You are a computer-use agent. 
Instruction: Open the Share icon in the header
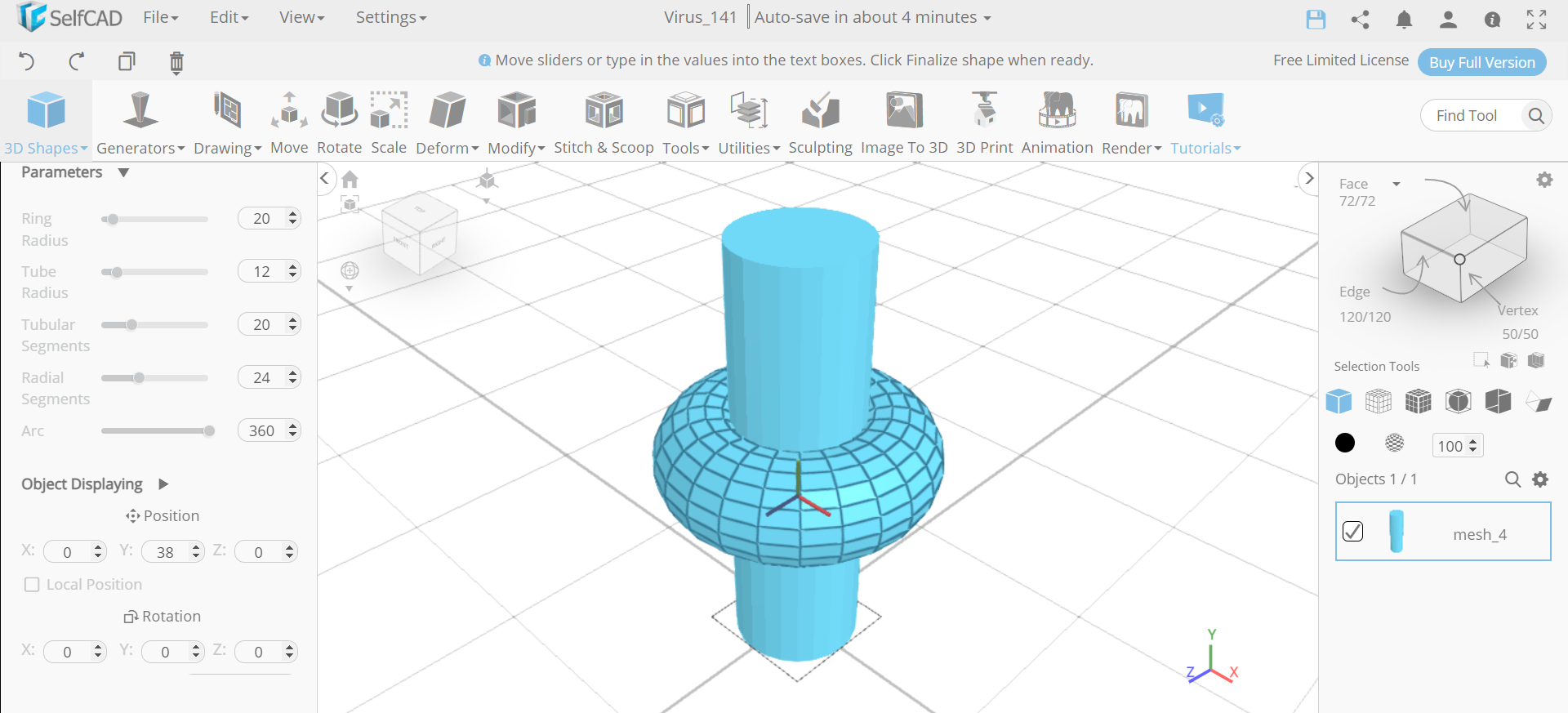click(1360, 19)
